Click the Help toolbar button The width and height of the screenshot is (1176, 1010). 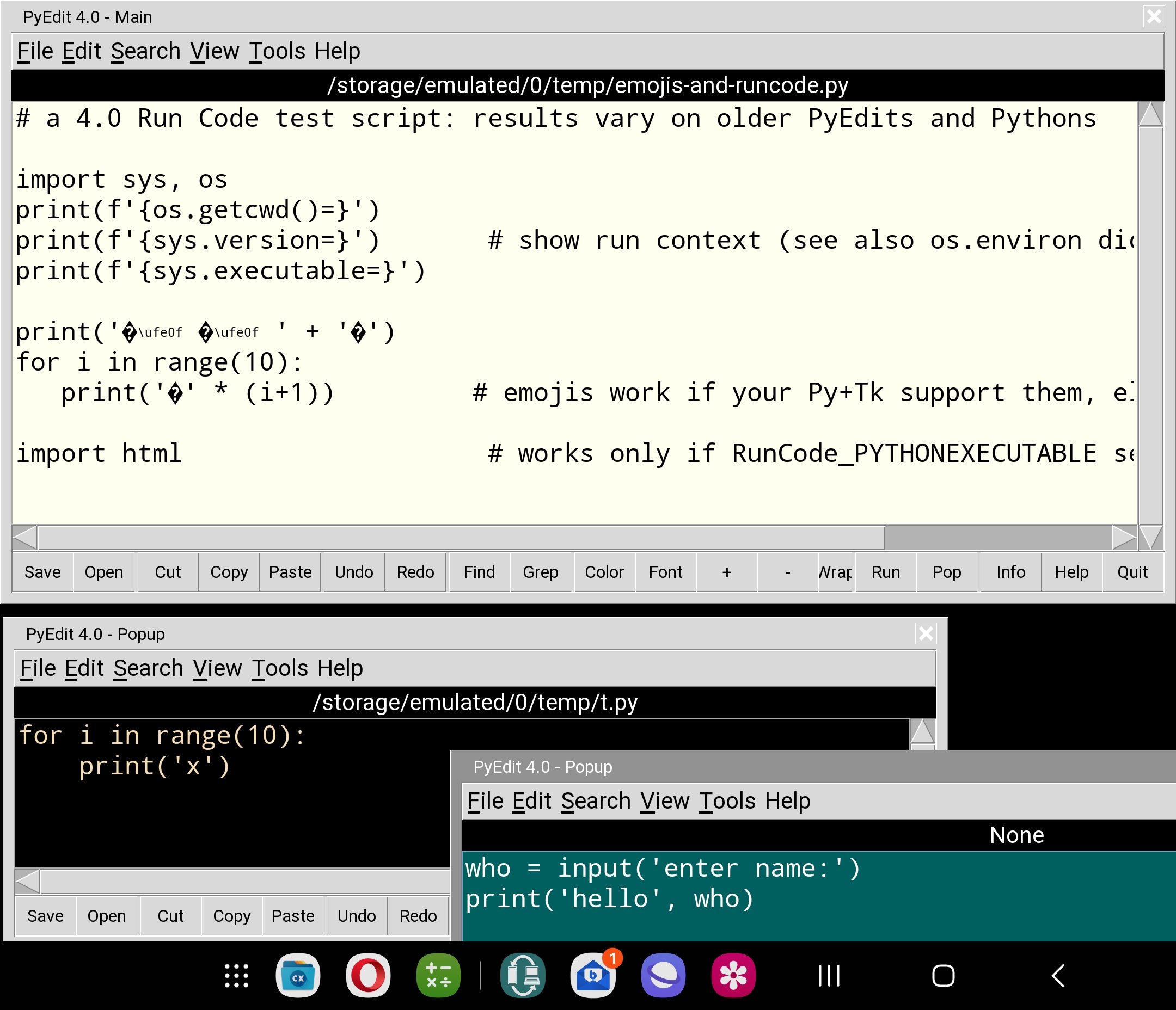pyautogui.click(x=1072, y=572)
